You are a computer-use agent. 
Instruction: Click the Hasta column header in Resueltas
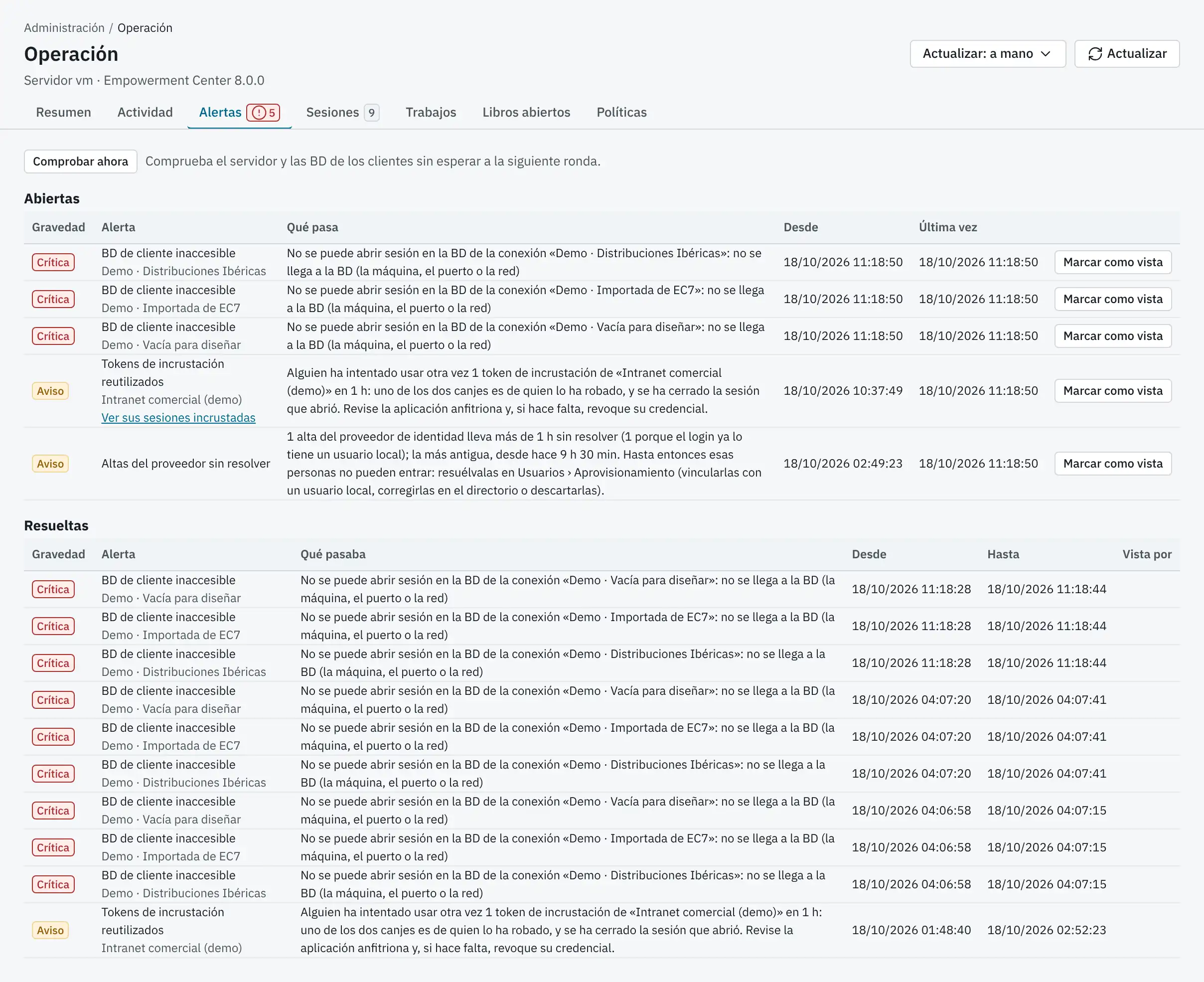1003,554
